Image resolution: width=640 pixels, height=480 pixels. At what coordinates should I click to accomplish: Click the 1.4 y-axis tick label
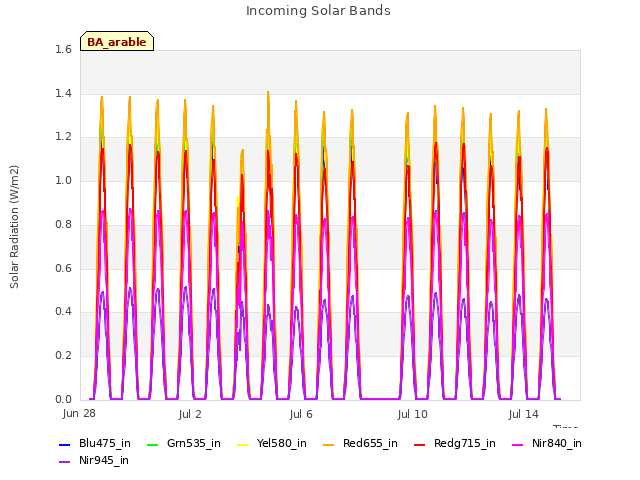(63, 94)
